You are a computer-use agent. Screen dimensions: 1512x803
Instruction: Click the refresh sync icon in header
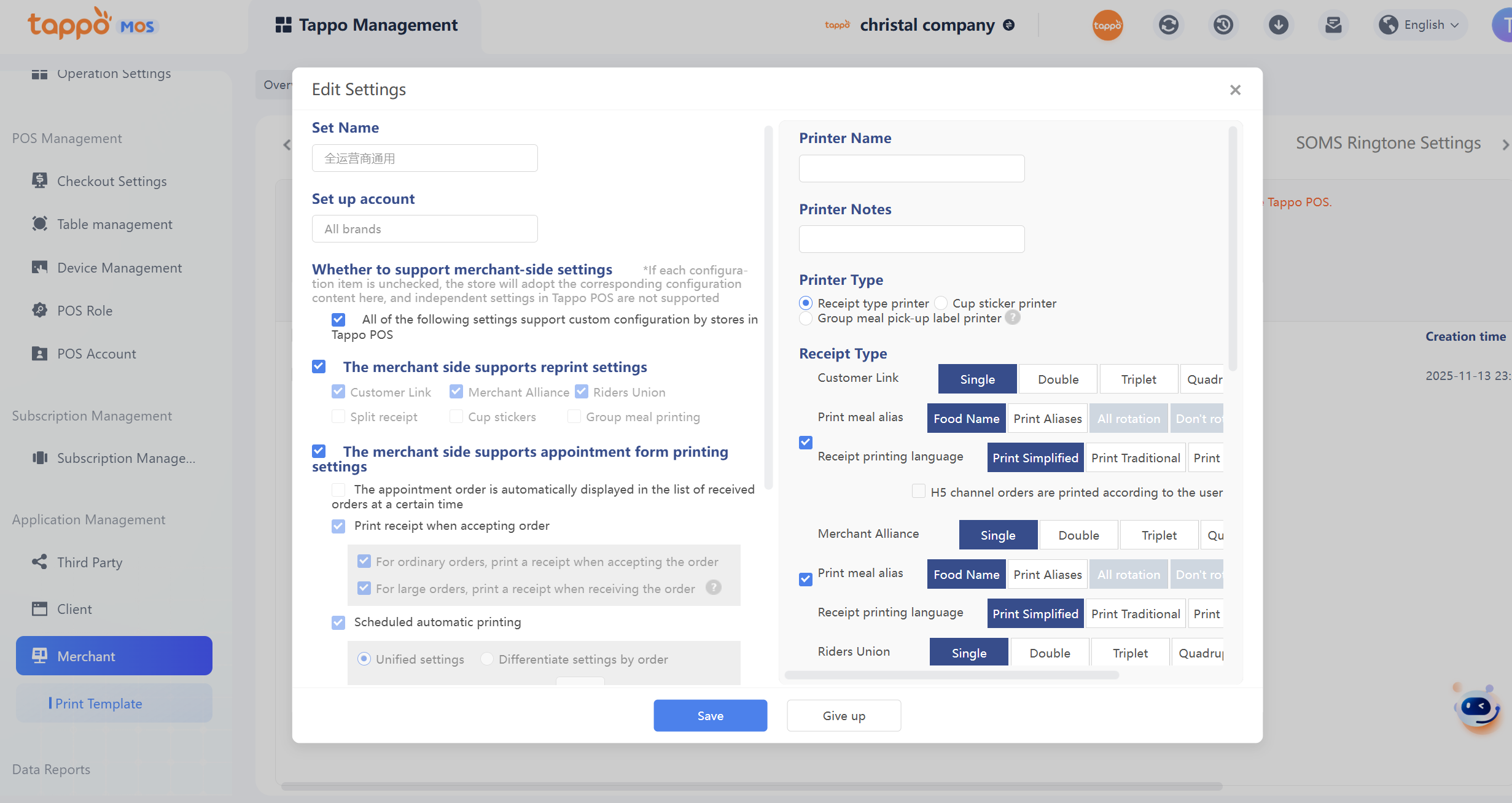[x=1168, y=25]
